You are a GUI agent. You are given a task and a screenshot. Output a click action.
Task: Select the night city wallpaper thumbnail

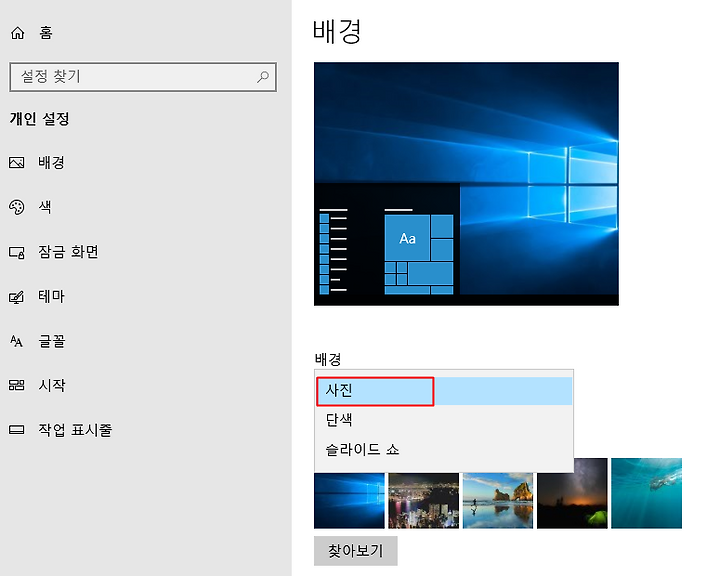pos(423,501)
